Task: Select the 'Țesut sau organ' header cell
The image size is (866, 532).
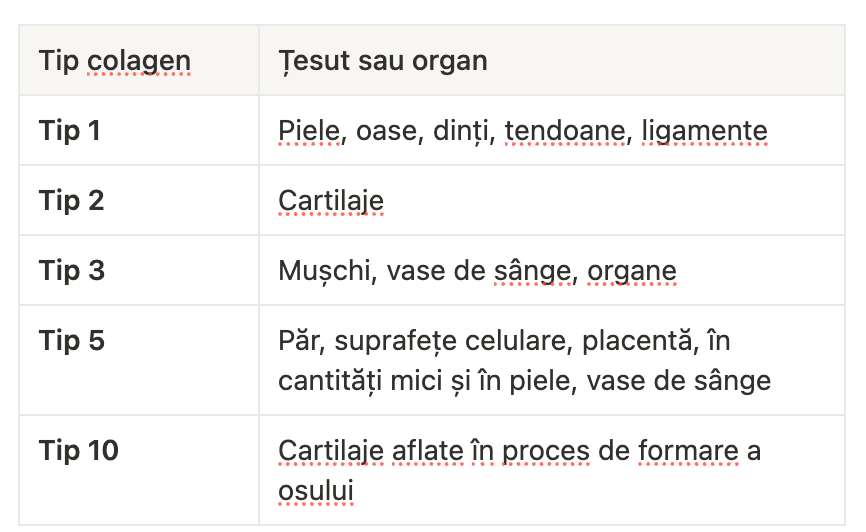Action: coord(552,60)
